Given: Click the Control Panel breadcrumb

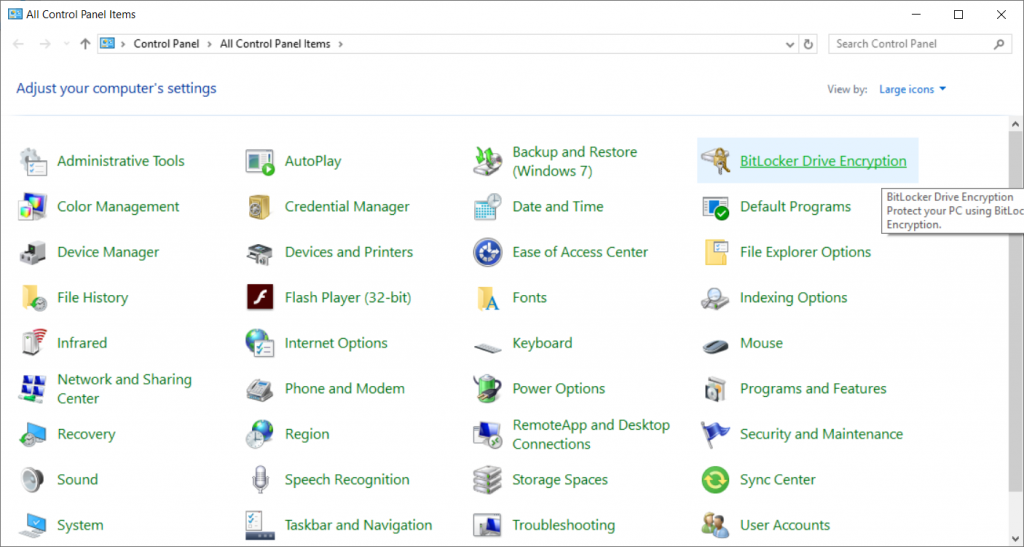Looking at the screenshot, I should pyautogui.click(x=167, y=44).
